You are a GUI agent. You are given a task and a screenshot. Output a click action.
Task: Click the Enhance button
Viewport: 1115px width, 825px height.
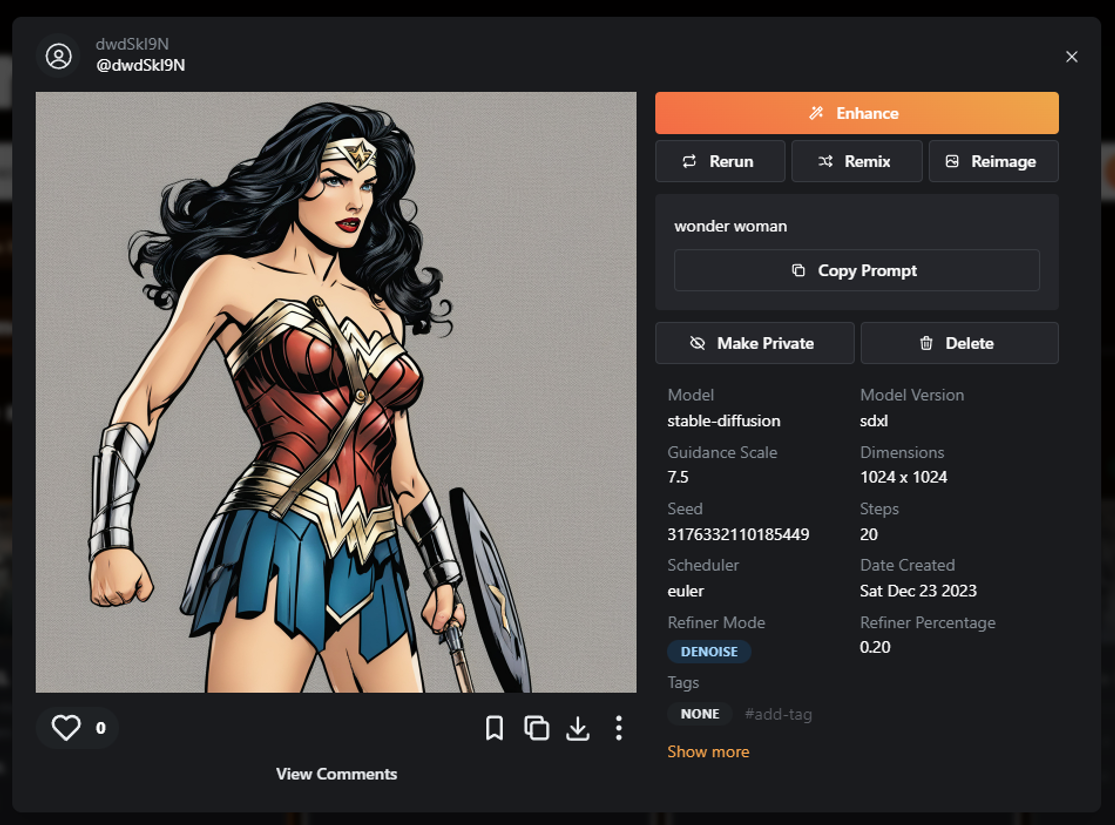coord(856,113)
